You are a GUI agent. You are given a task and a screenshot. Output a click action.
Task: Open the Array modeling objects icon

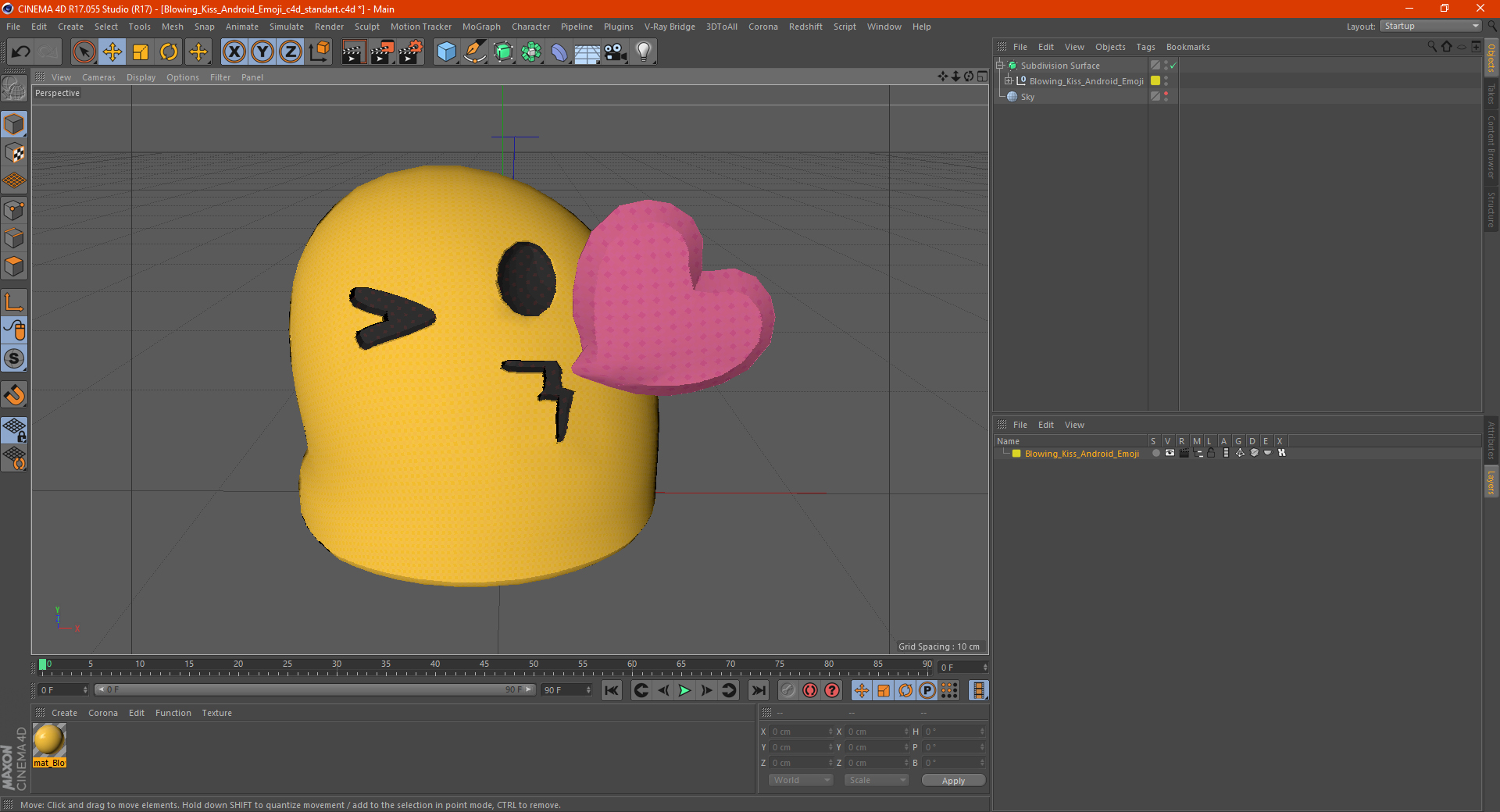[531, 52]
